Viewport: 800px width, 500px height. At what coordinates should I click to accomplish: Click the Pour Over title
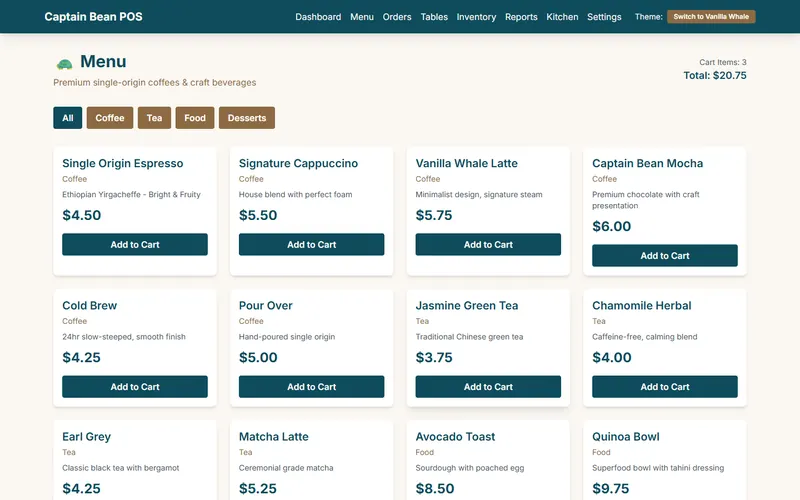[x=265, y=306]
